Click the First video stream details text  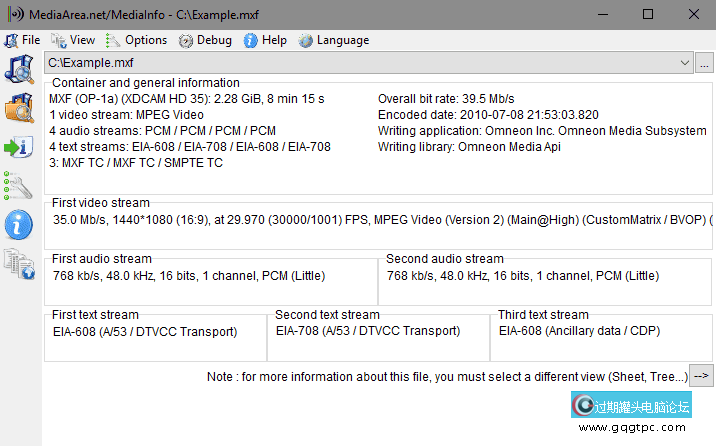click(383, 220)
